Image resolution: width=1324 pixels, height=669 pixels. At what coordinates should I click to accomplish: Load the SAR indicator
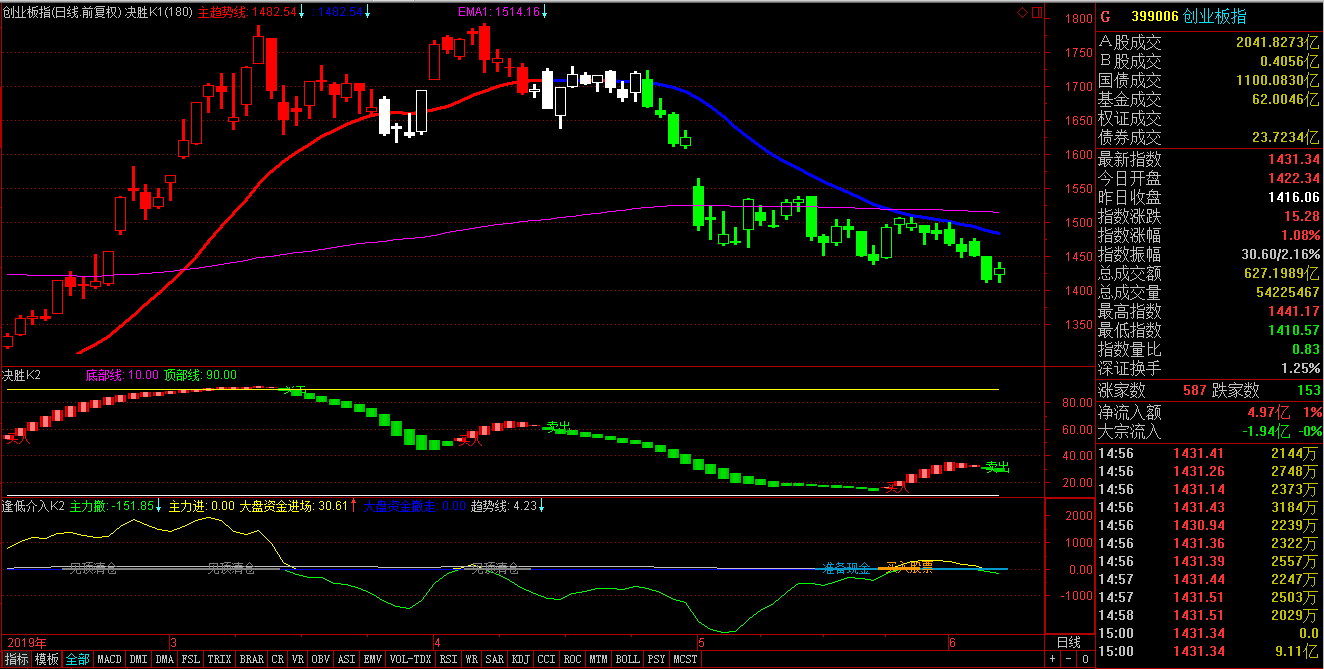click(x=495, y=660)
